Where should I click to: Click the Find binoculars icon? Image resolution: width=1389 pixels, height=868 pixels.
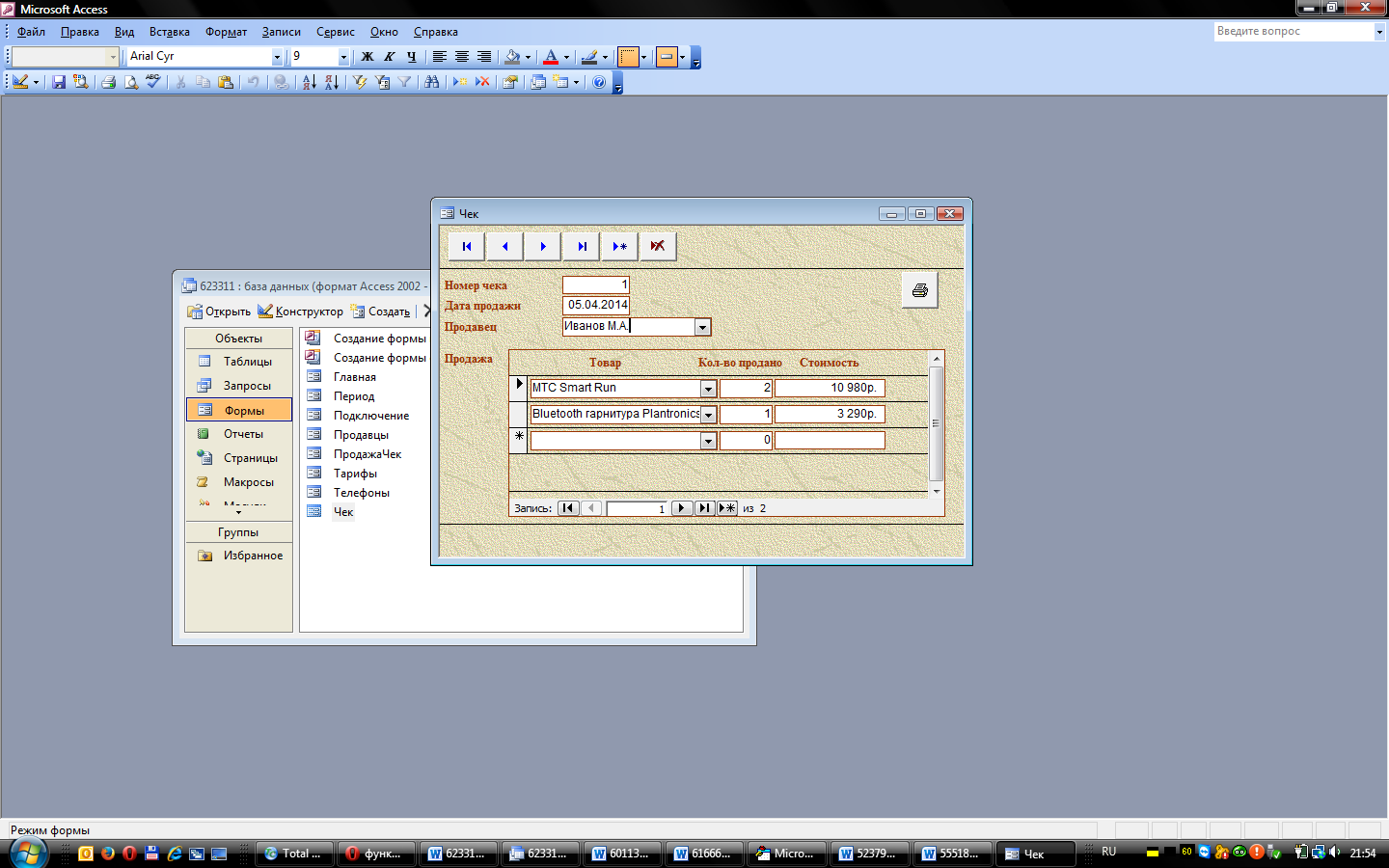431,83
